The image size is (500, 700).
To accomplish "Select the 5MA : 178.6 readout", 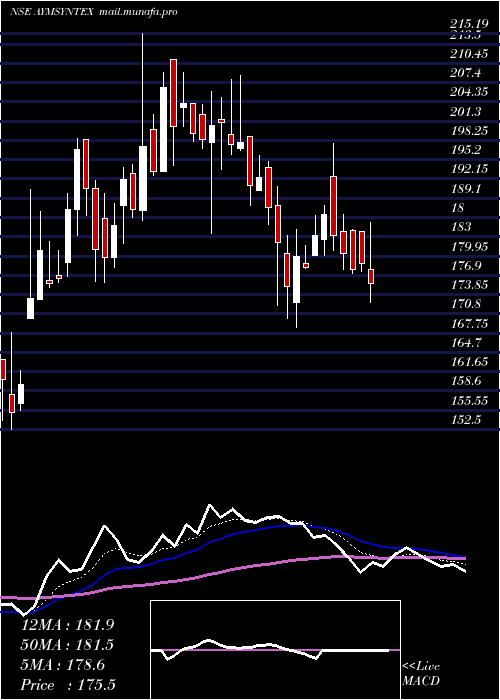I will 63,665.
